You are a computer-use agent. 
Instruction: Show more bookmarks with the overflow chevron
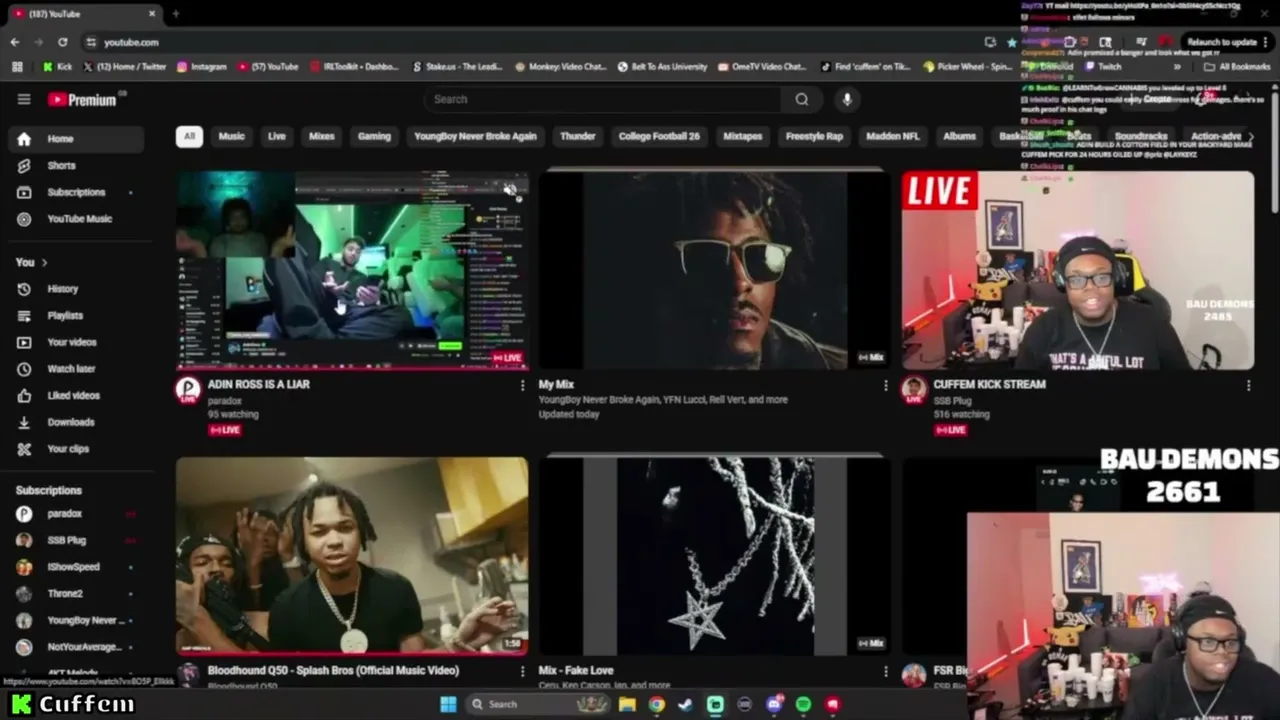pyautogui.click(x=1177, y=67)
